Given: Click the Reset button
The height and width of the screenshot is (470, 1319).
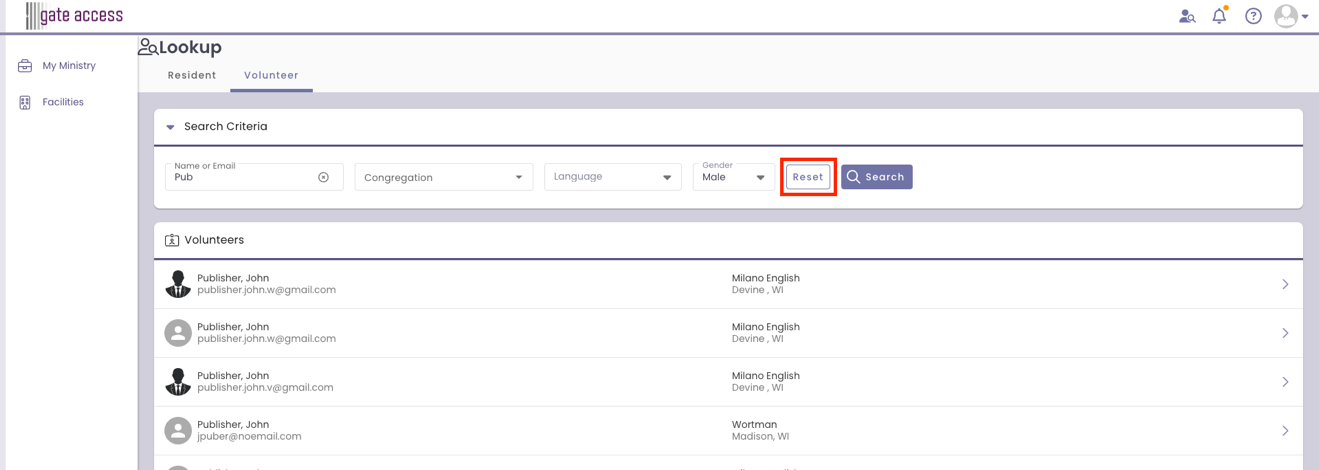Looking at the screenshot, I should (x=808, y=177).
